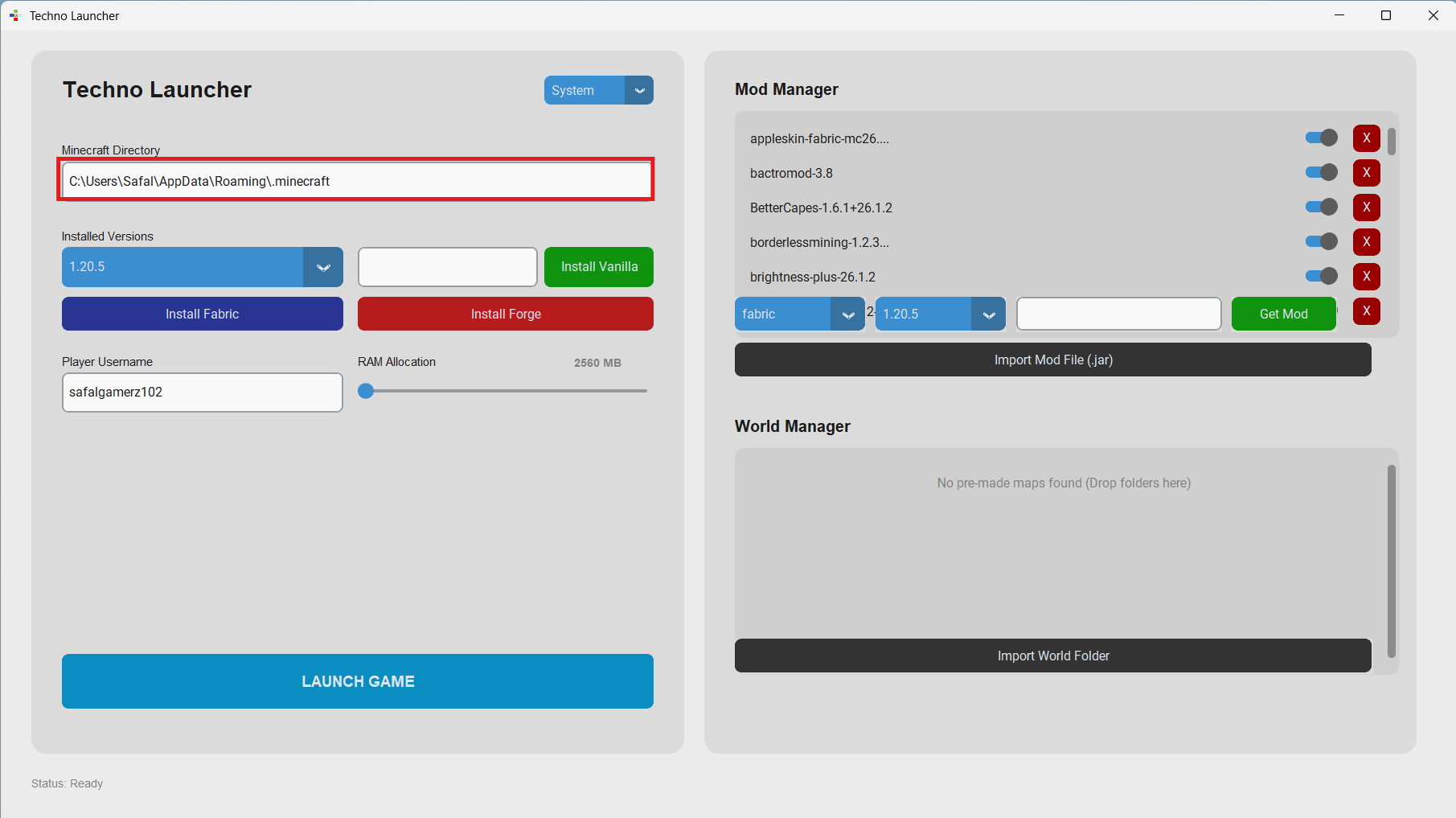Image resolution: width=1456 pixels, height=818 pixels.
Task: Delete the BetterCapes mod using its X
Action: coord(1366,208)
